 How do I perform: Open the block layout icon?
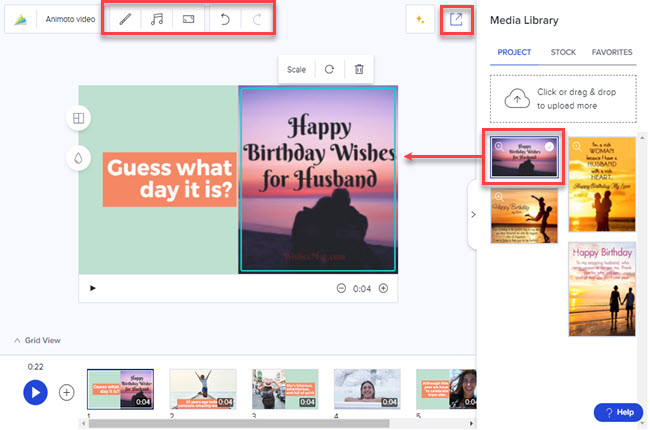[x=78, y=118]
